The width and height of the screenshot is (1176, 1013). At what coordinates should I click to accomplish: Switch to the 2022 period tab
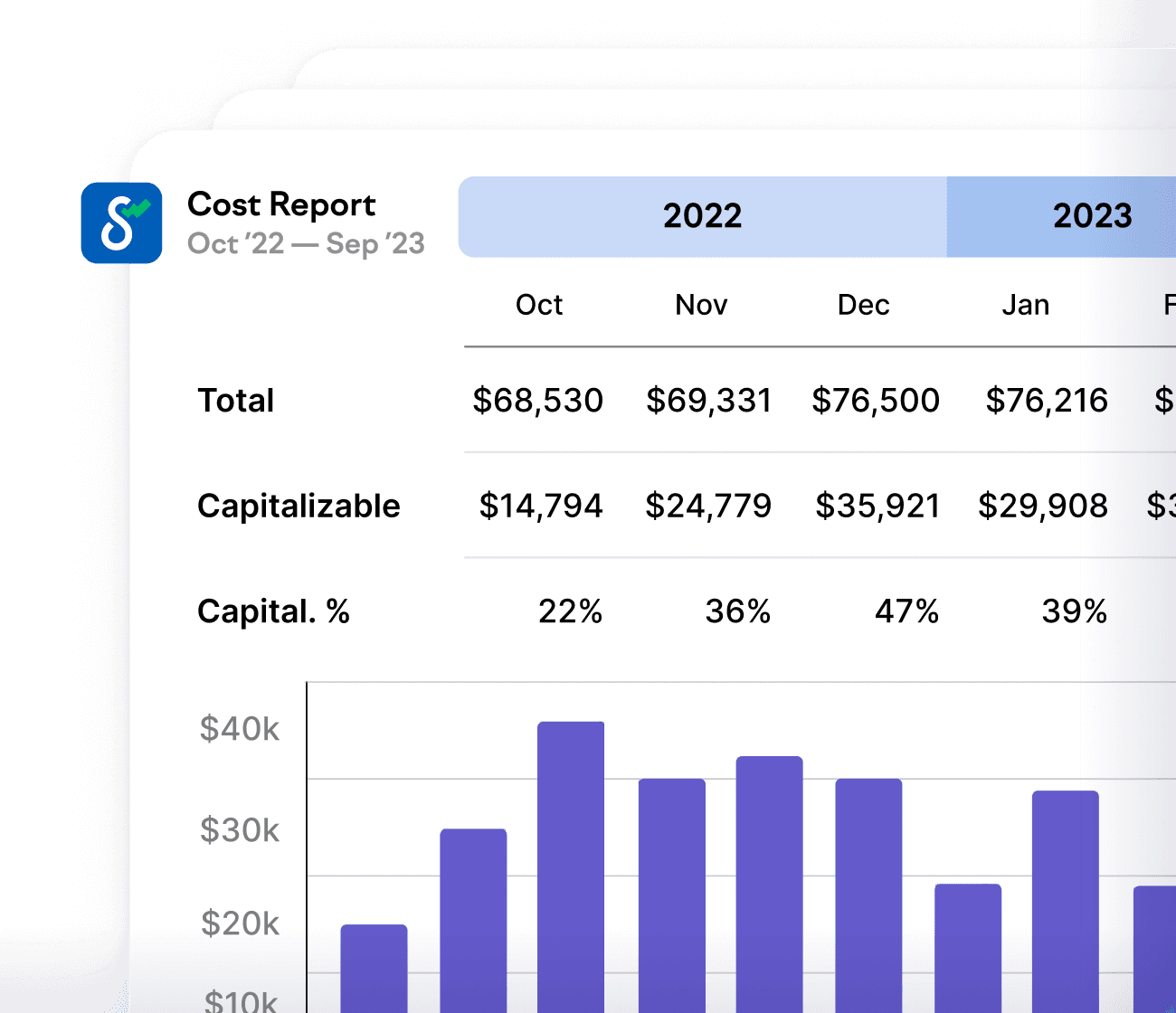click(x=703, y=216)
